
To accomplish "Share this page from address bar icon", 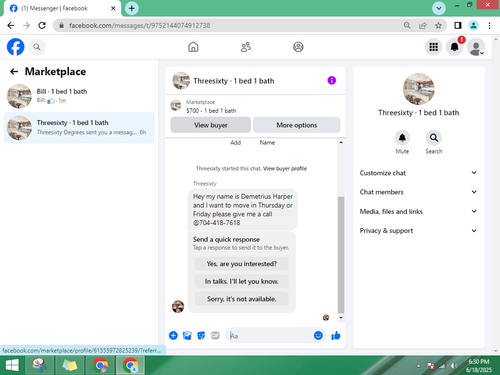I will click(x=423, y=25).
